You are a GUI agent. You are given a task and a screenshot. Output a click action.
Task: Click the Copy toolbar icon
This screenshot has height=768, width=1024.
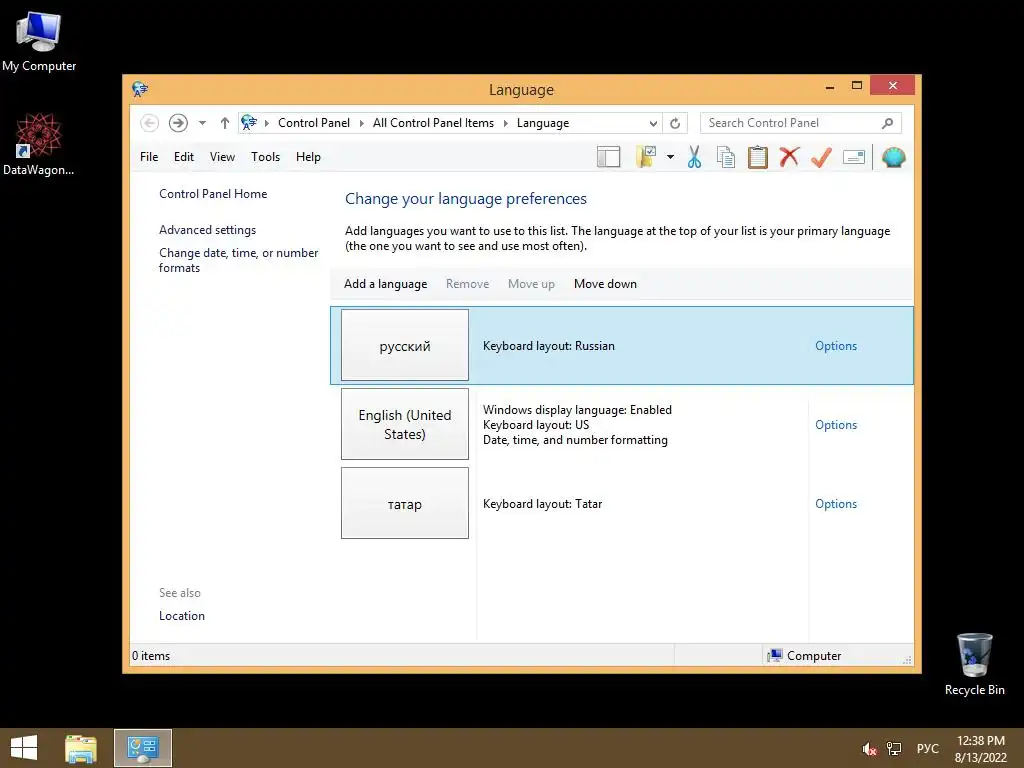(x=726, y=157)
